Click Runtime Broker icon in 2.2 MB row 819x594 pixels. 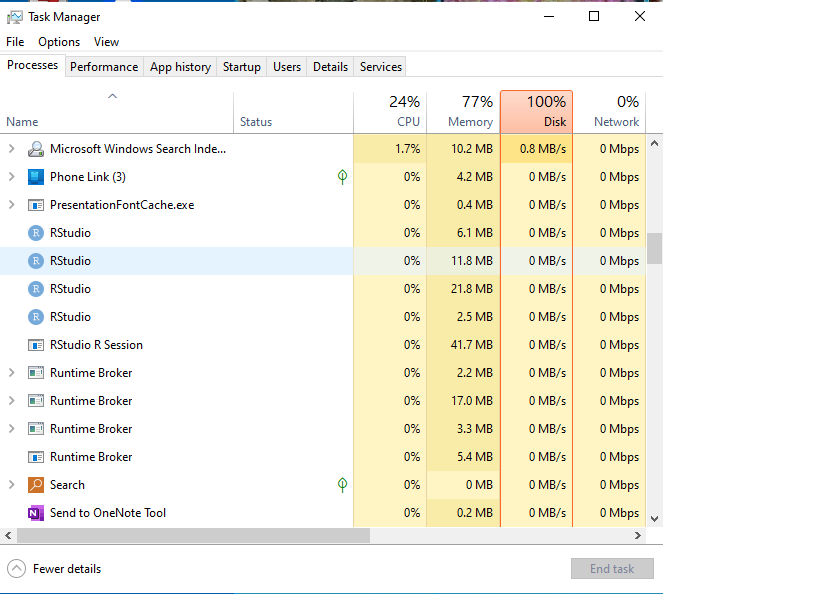[36, 373]
